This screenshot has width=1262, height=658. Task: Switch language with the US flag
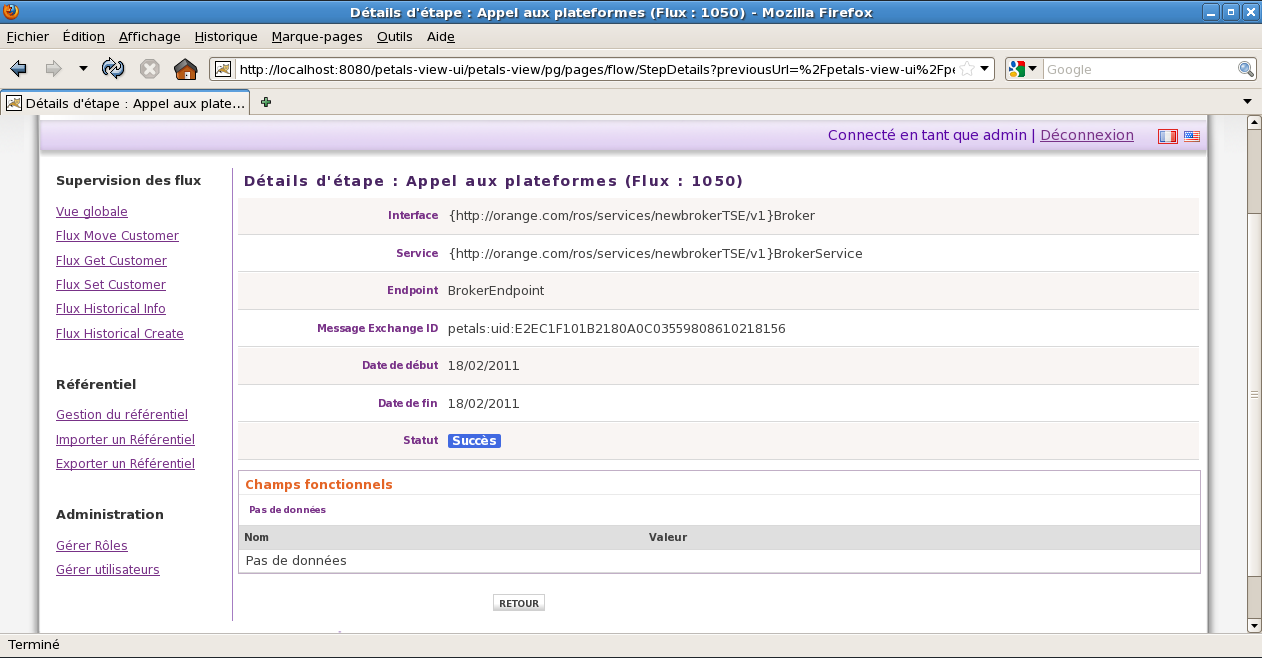point(1192,136)
